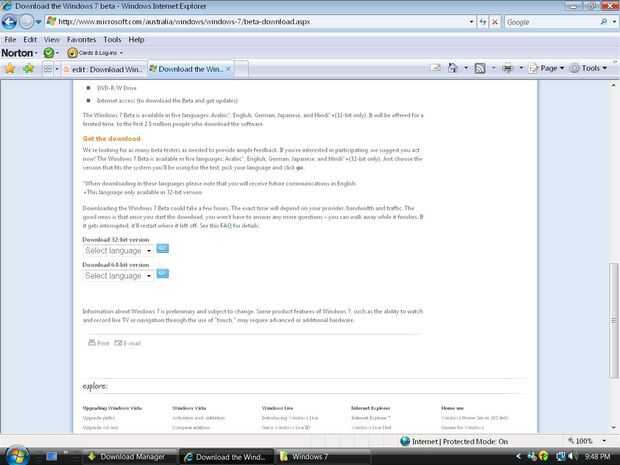
Task: Click the 100% zoom level control
Action: (580, 441)
